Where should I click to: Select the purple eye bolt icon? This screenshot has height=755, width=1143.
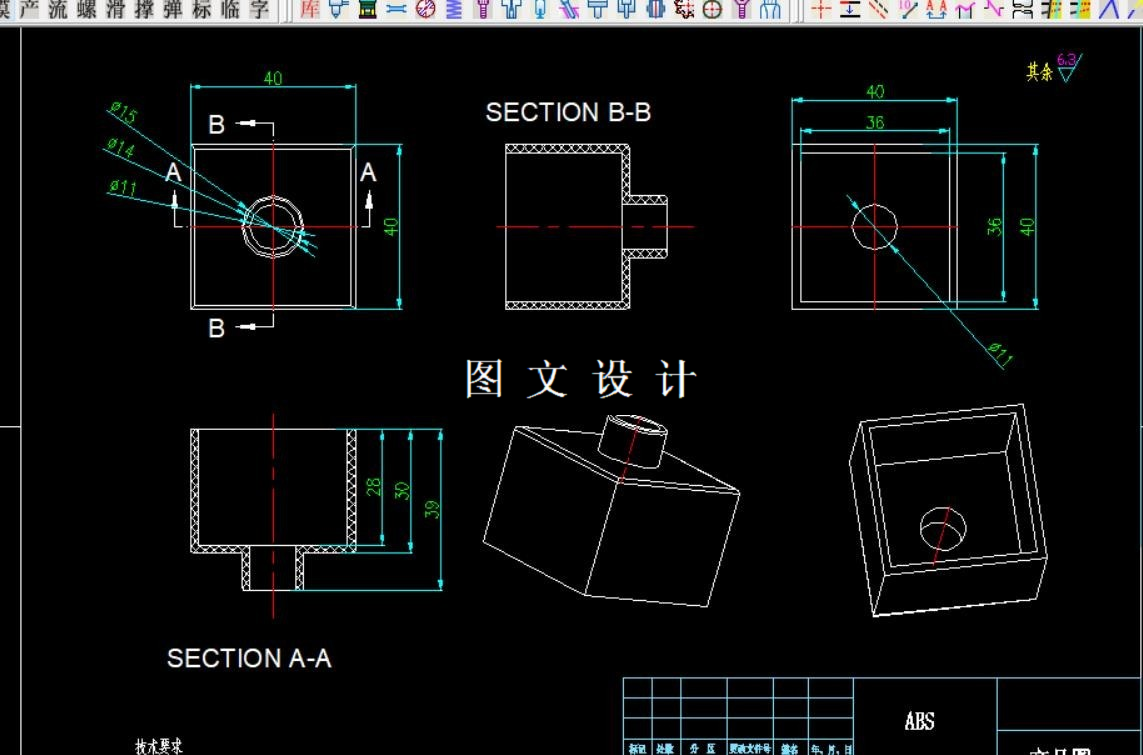[741, 9]
